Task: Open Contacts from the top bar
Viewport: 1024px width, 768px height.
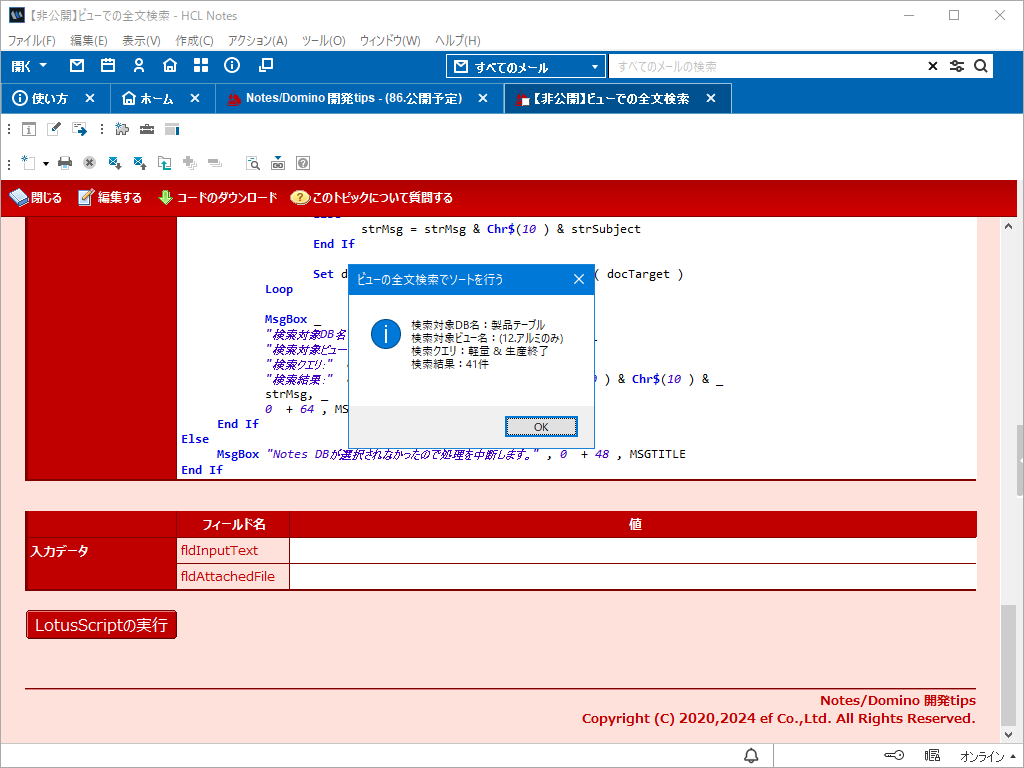Action: click(x=139, y=66)
